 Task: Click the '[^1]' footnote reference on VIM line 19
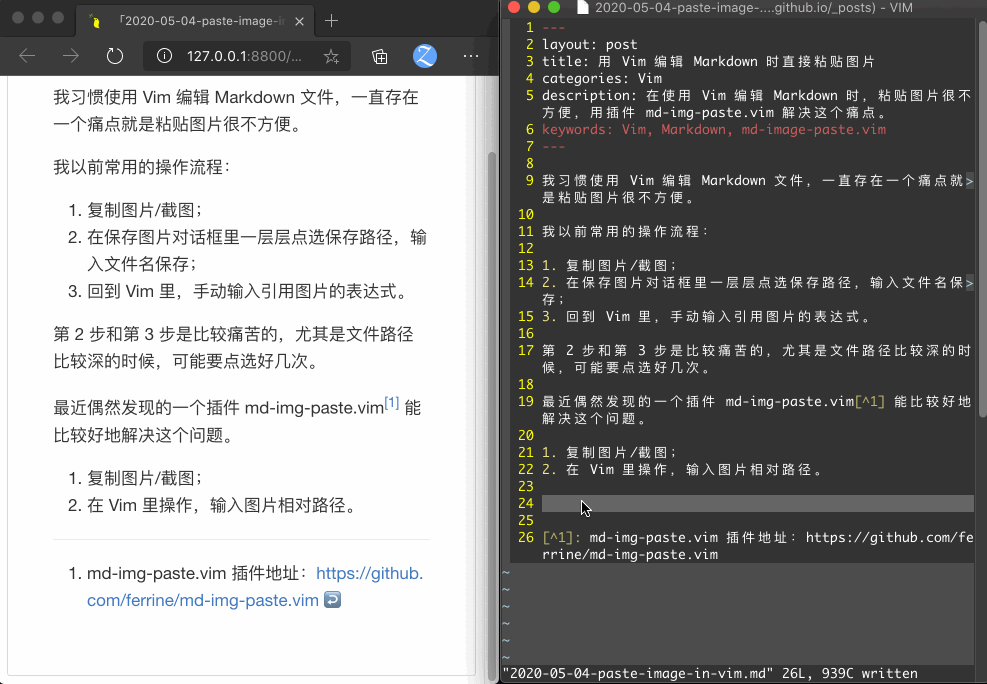pyautogui.click(x=870, y=401)
